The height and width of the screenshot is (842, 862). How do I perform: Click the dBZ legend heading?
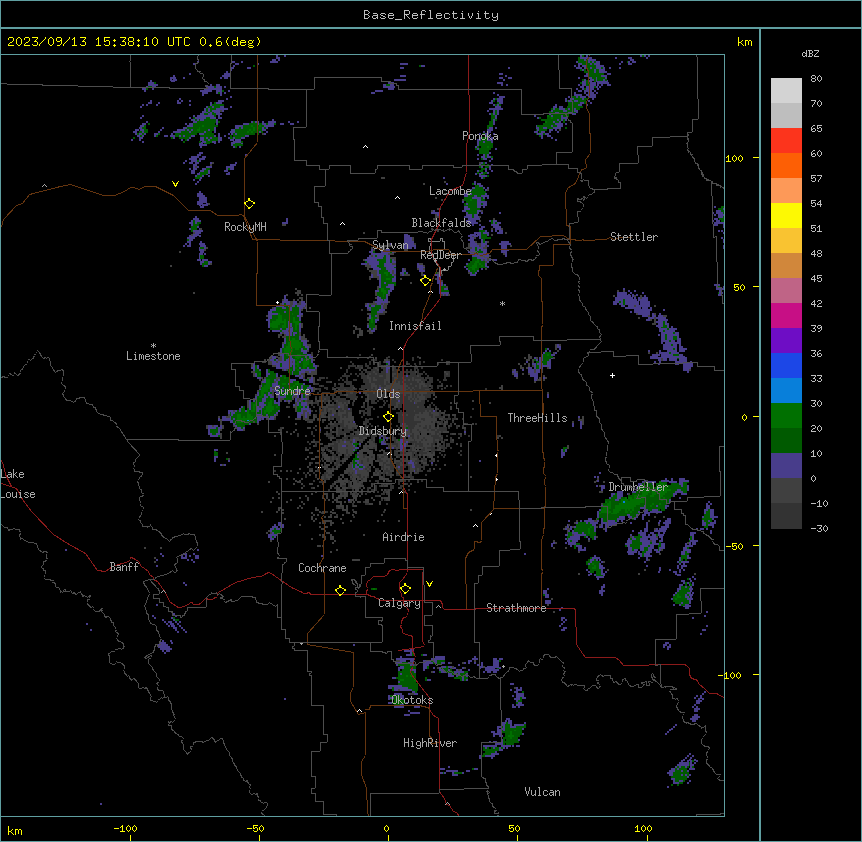coord(810,54)
